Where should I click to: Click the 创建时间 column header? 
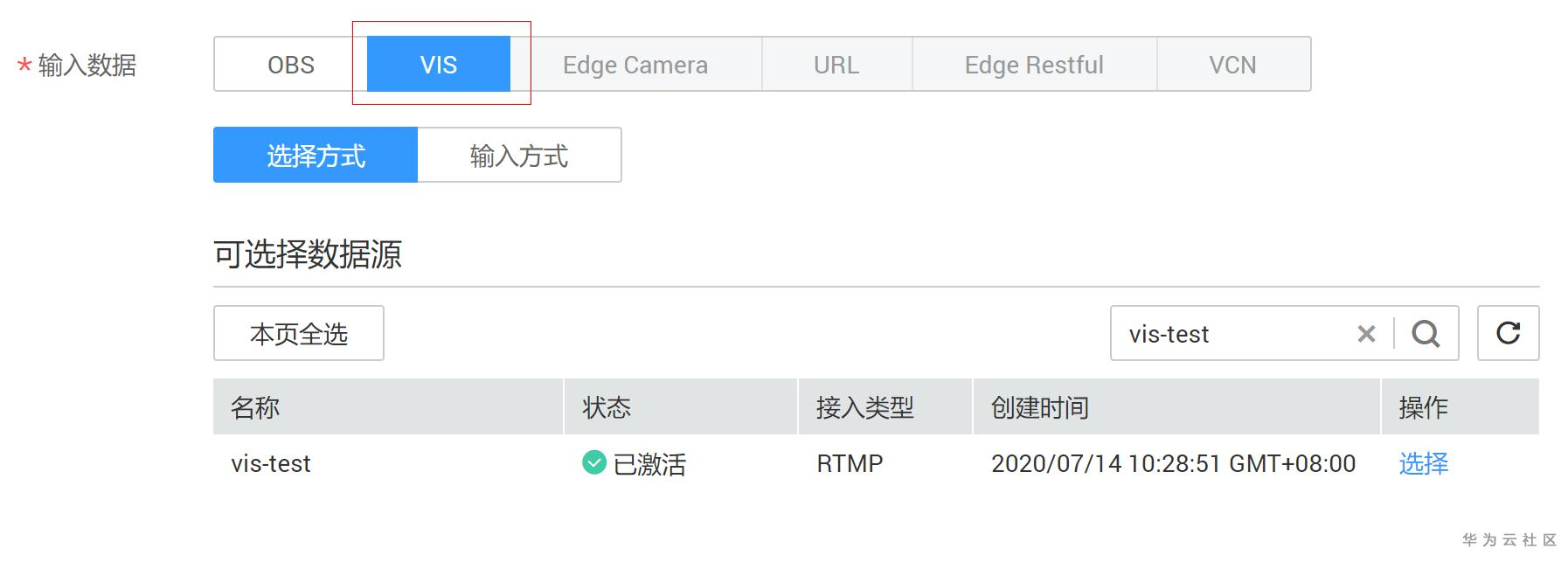[x=1039, y=407]
